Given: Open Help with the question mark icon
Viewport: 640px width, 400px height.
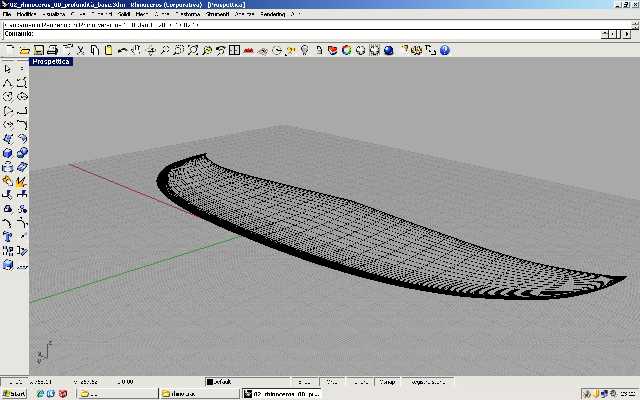Looking at the screenshot, I should (444, 49).
